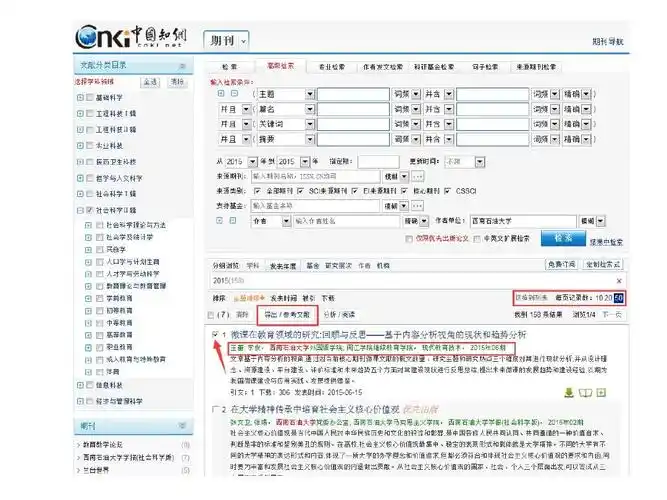Switch to the 句子检索 tab

485,67
